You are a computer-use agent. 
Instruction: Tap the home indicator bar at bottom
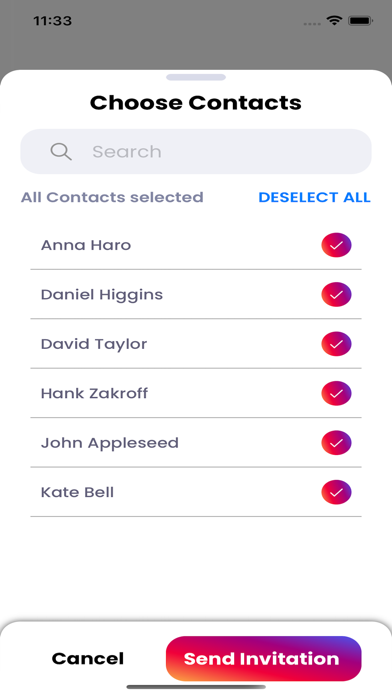tap(196, 687)
